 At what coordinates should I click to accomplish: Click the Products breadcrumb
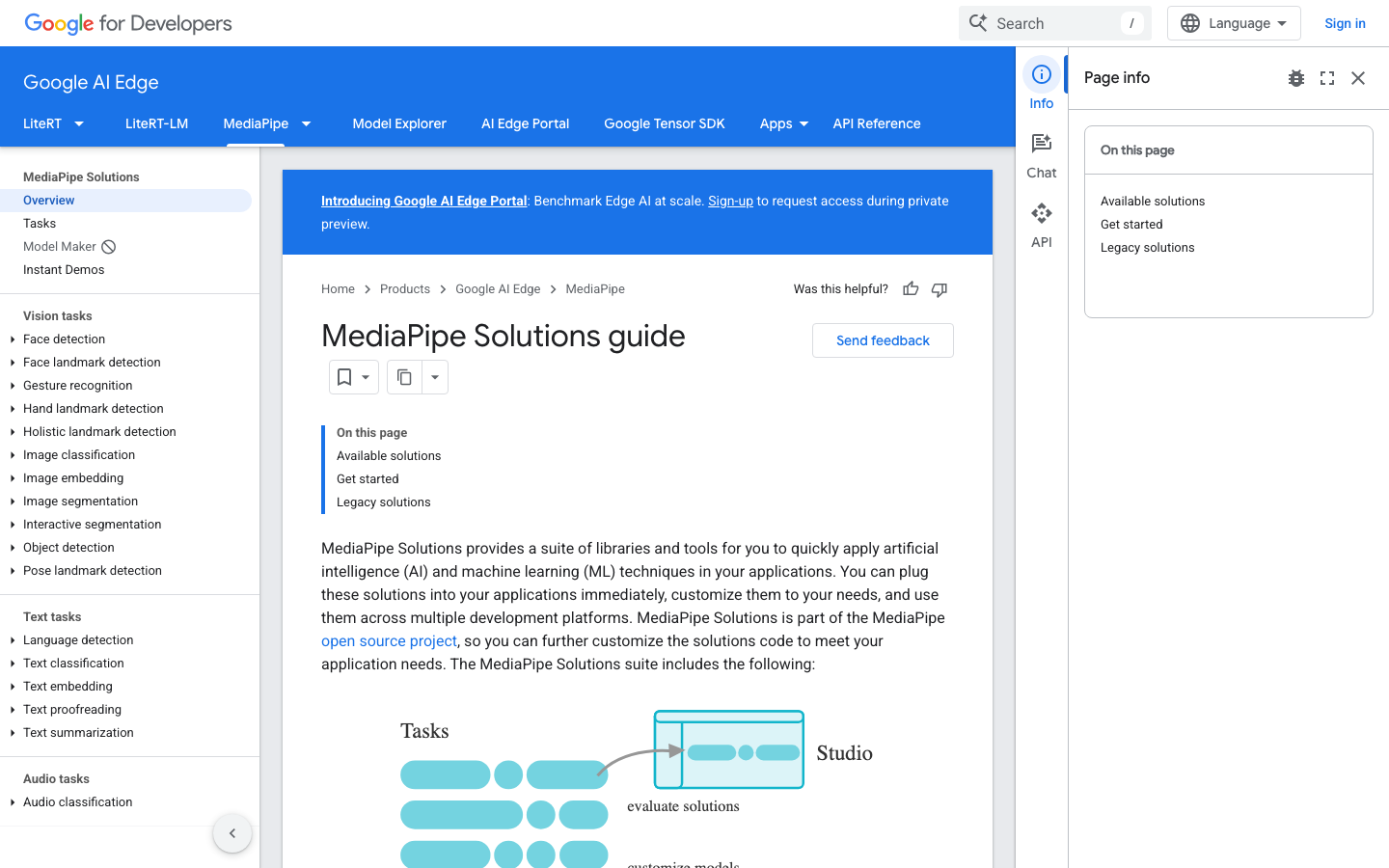[x=405, y=289]
